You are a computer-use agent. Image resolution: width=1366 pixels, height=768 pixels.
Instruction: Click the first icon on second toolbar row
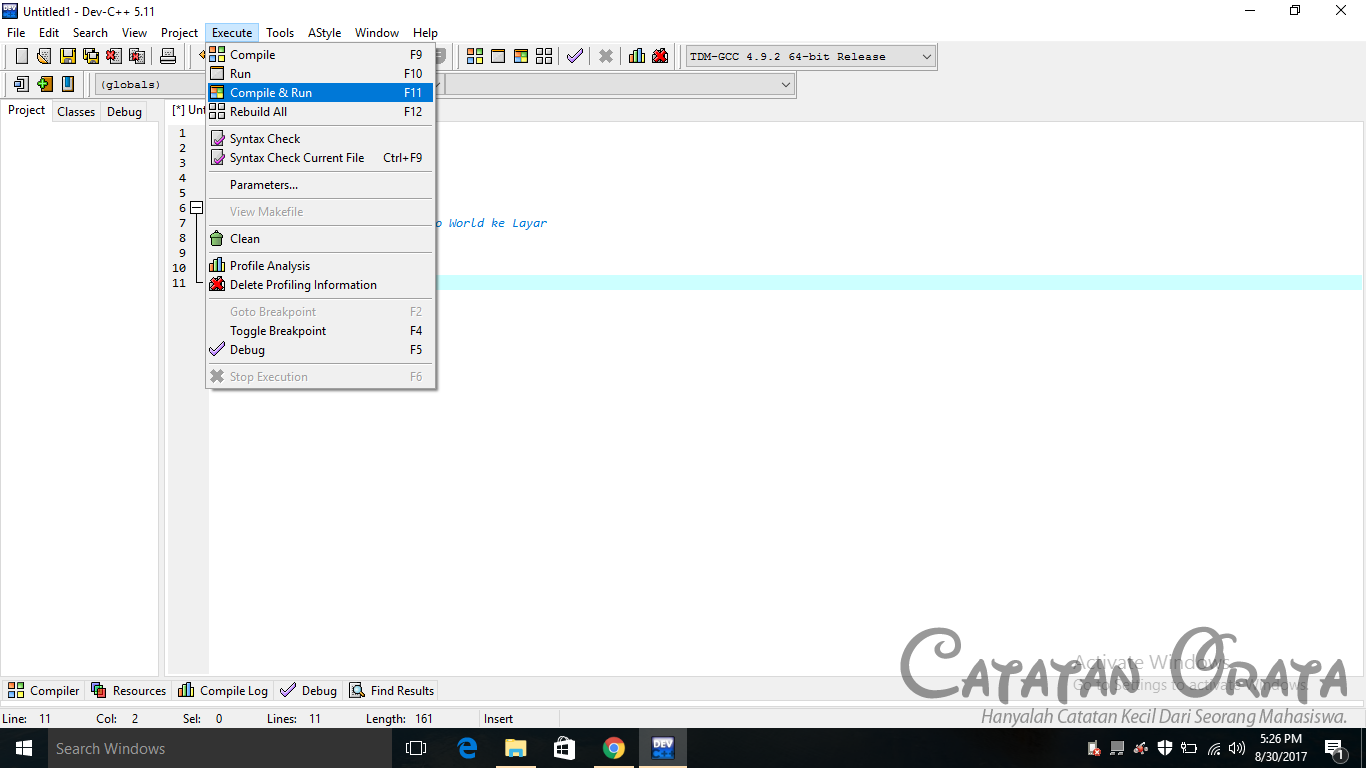pos(21,84)
